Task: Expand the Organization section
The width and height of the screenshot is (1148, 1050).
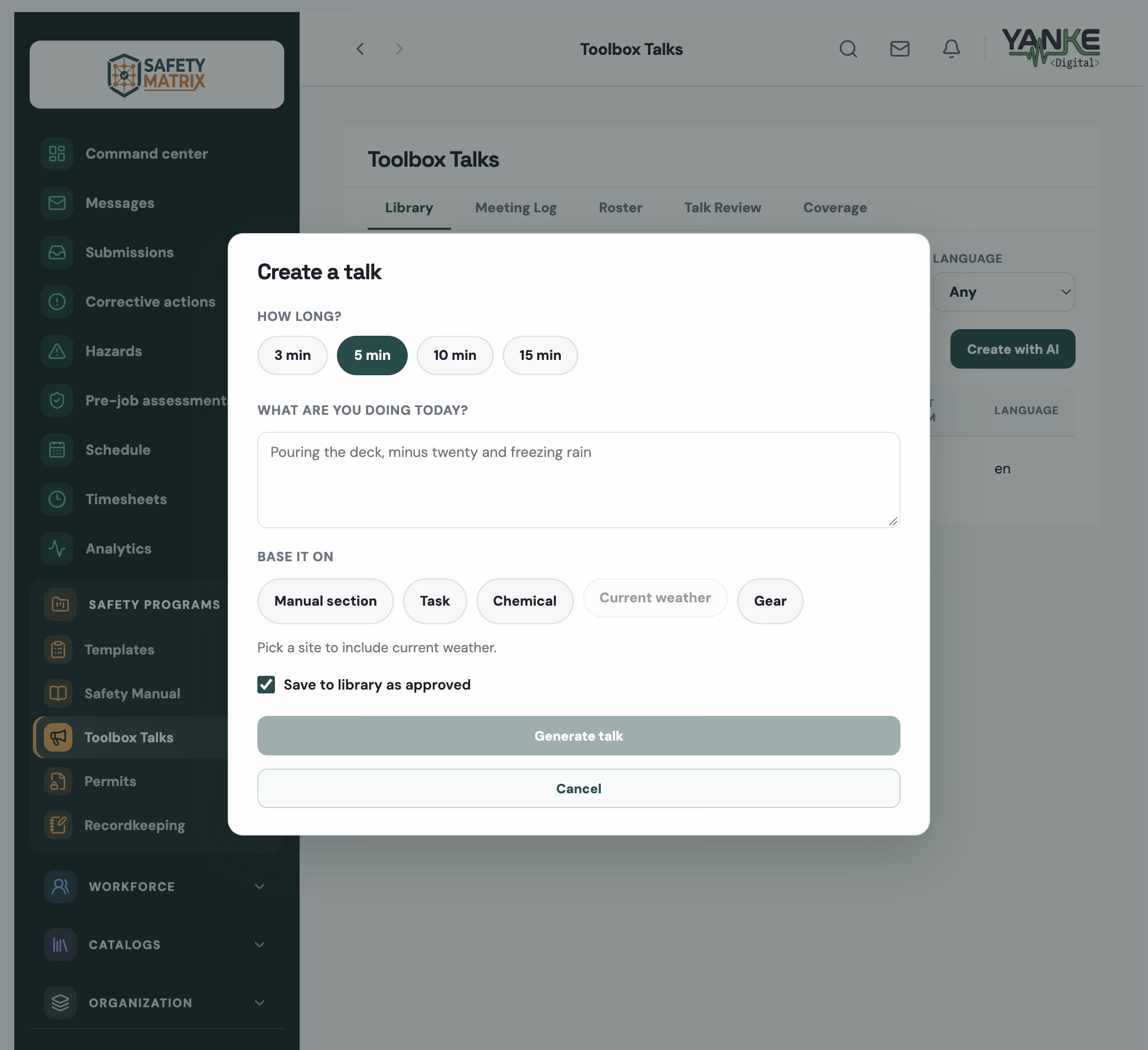Action: tap(156, 1003)
